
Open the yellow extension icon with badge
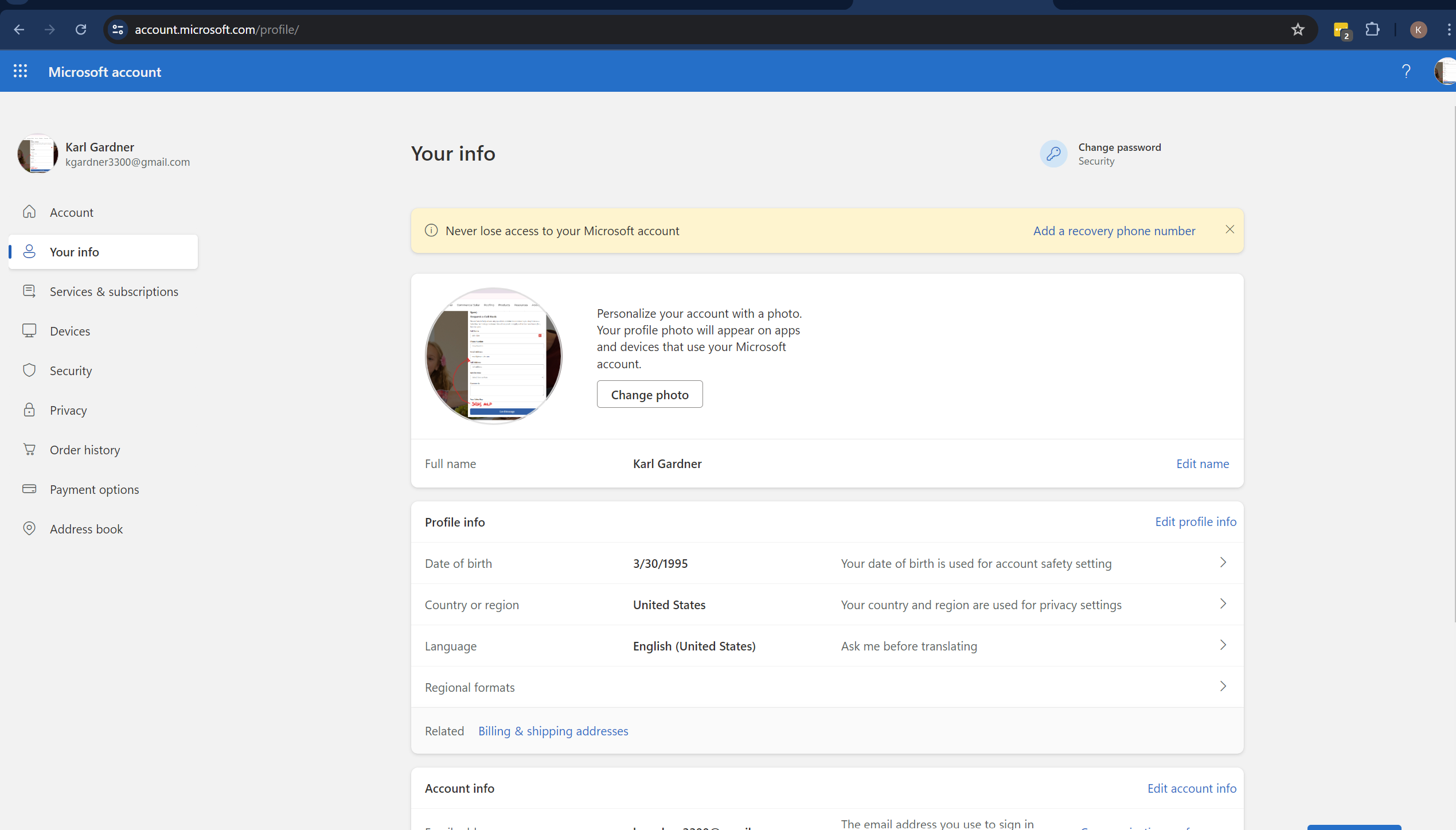coord(1342,30)
